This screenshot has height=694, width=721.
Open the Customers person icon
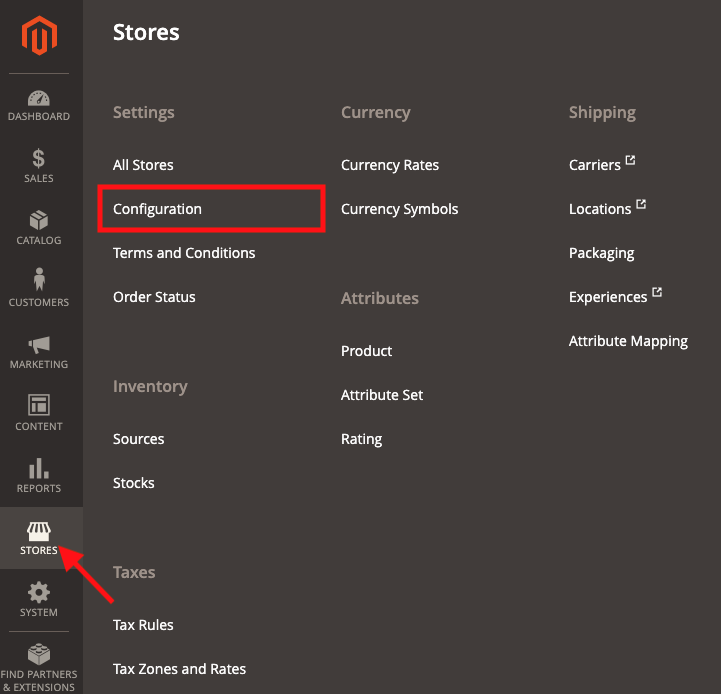pos(39,280)
